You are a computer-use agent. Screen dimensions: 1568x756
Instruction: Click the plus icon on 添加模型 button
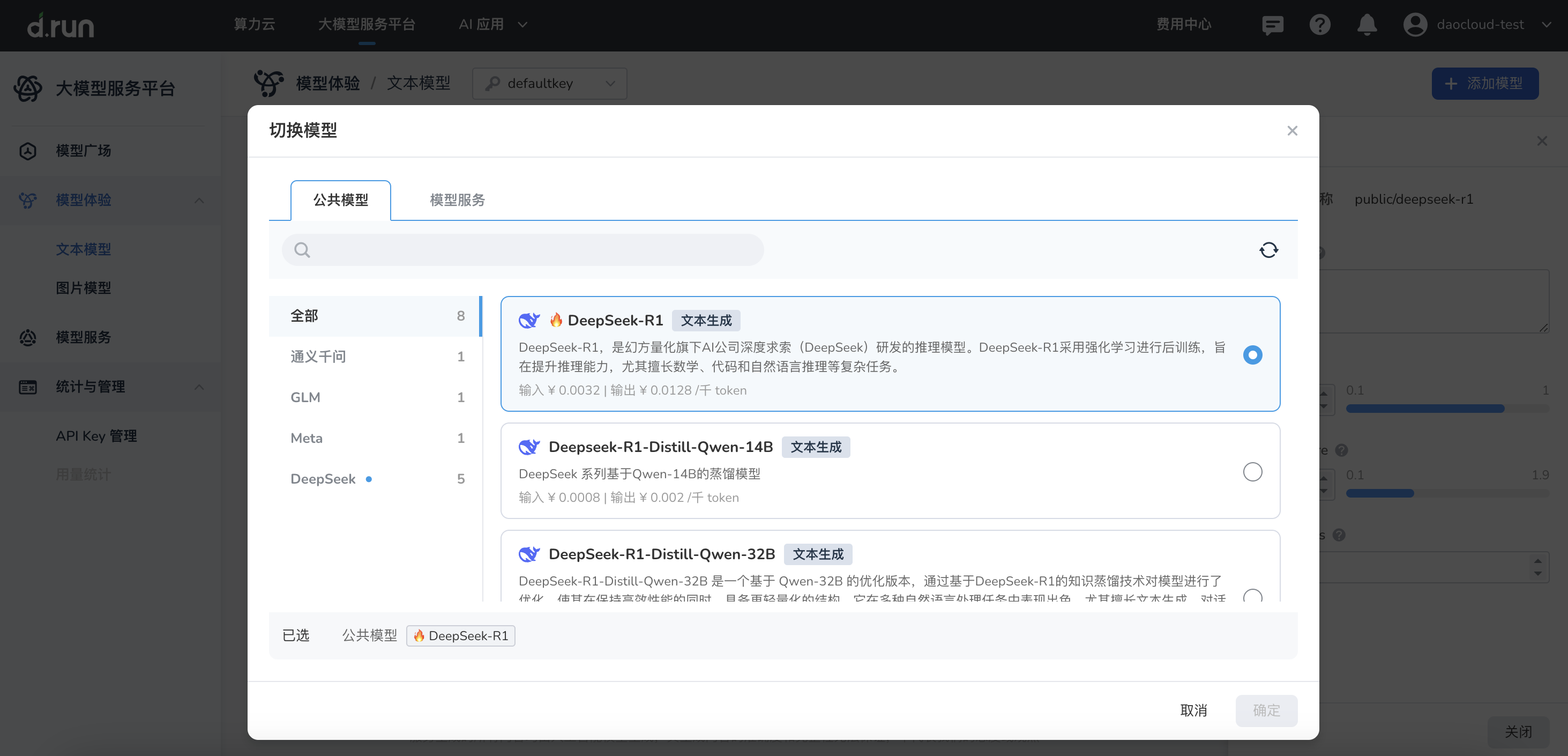click(1451, 84)
